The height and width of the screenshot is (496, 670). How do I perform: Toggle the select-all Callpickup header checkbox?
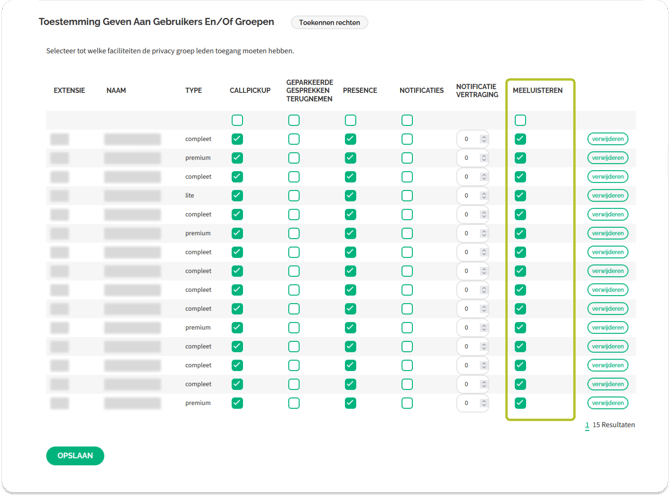pyautogui.click(x=237, y=120)
